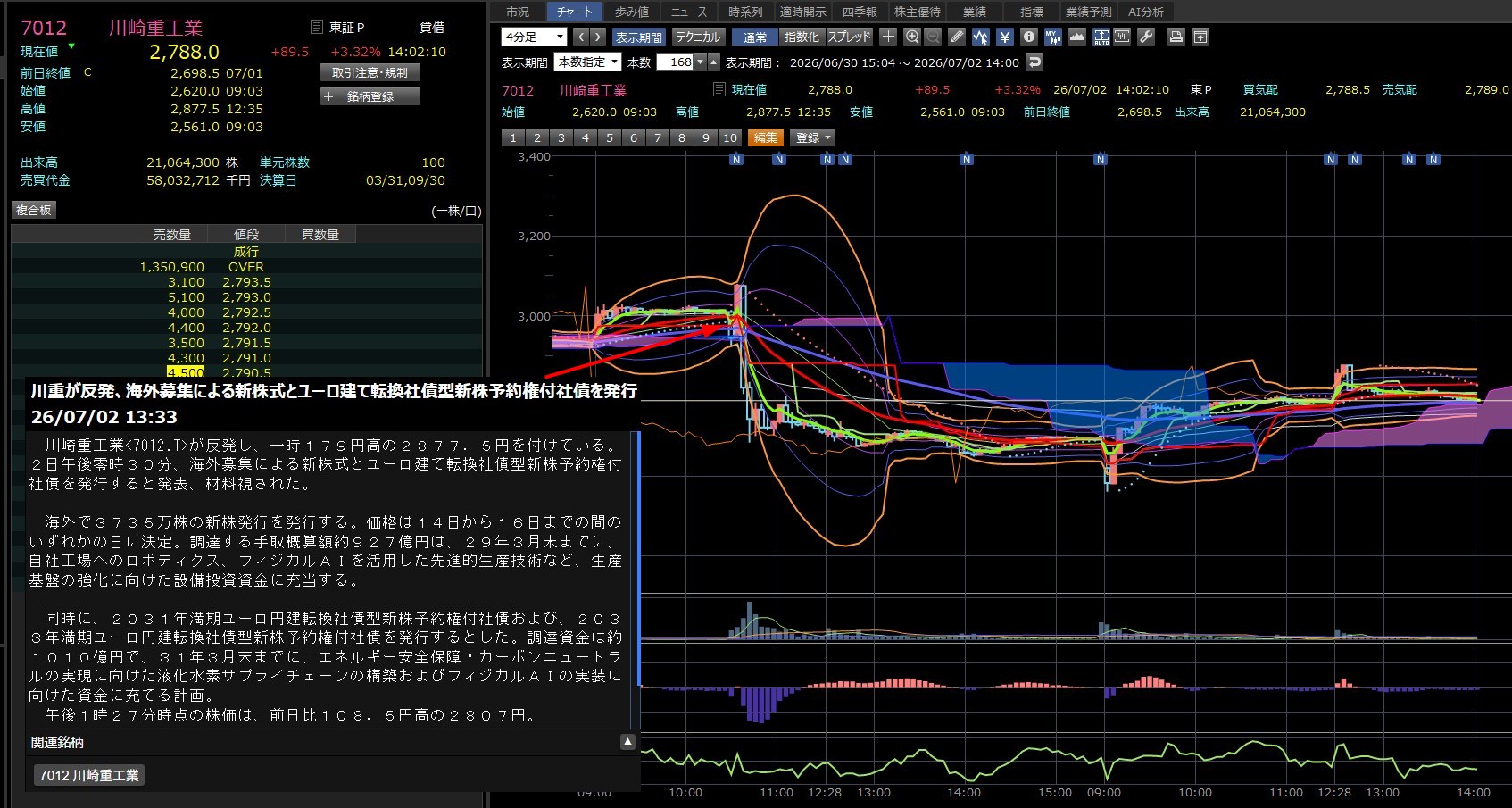Select the crosshair cursor tool in chart toolbar

point(888,37)
